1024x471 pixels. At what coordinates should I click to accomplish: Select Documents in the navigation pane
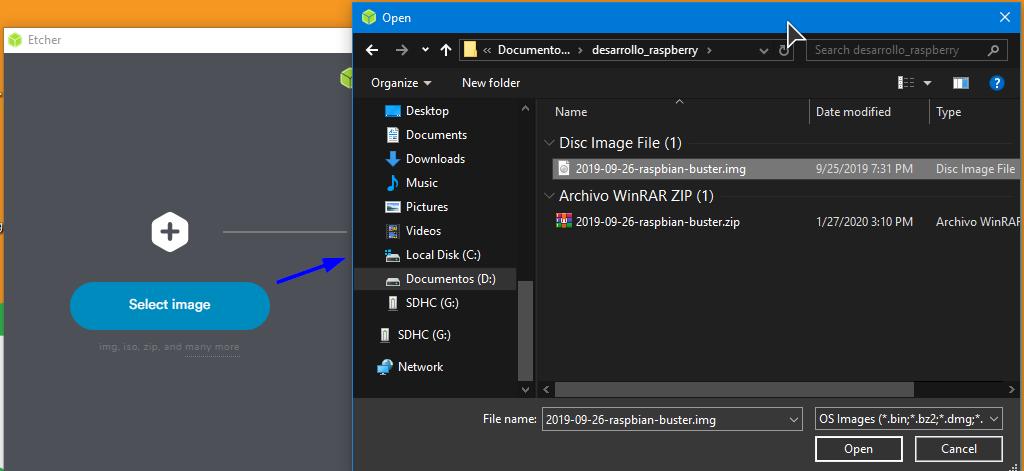coord(436,135)
